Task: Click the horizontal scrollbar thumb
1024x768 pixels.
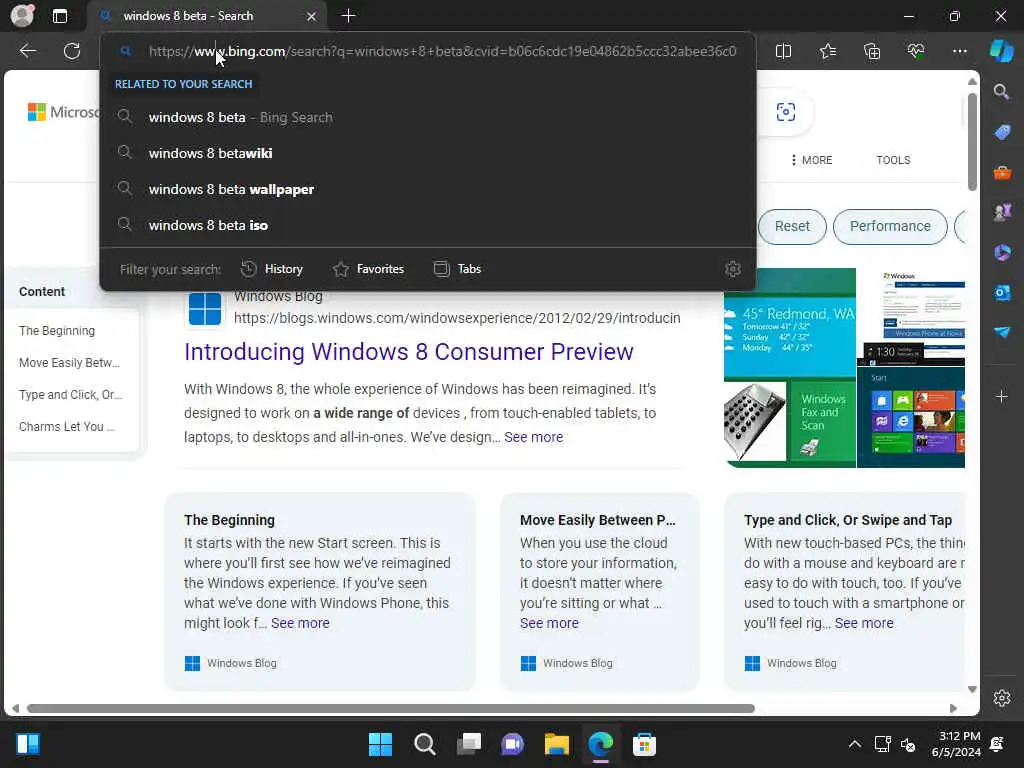Action: 391,709
